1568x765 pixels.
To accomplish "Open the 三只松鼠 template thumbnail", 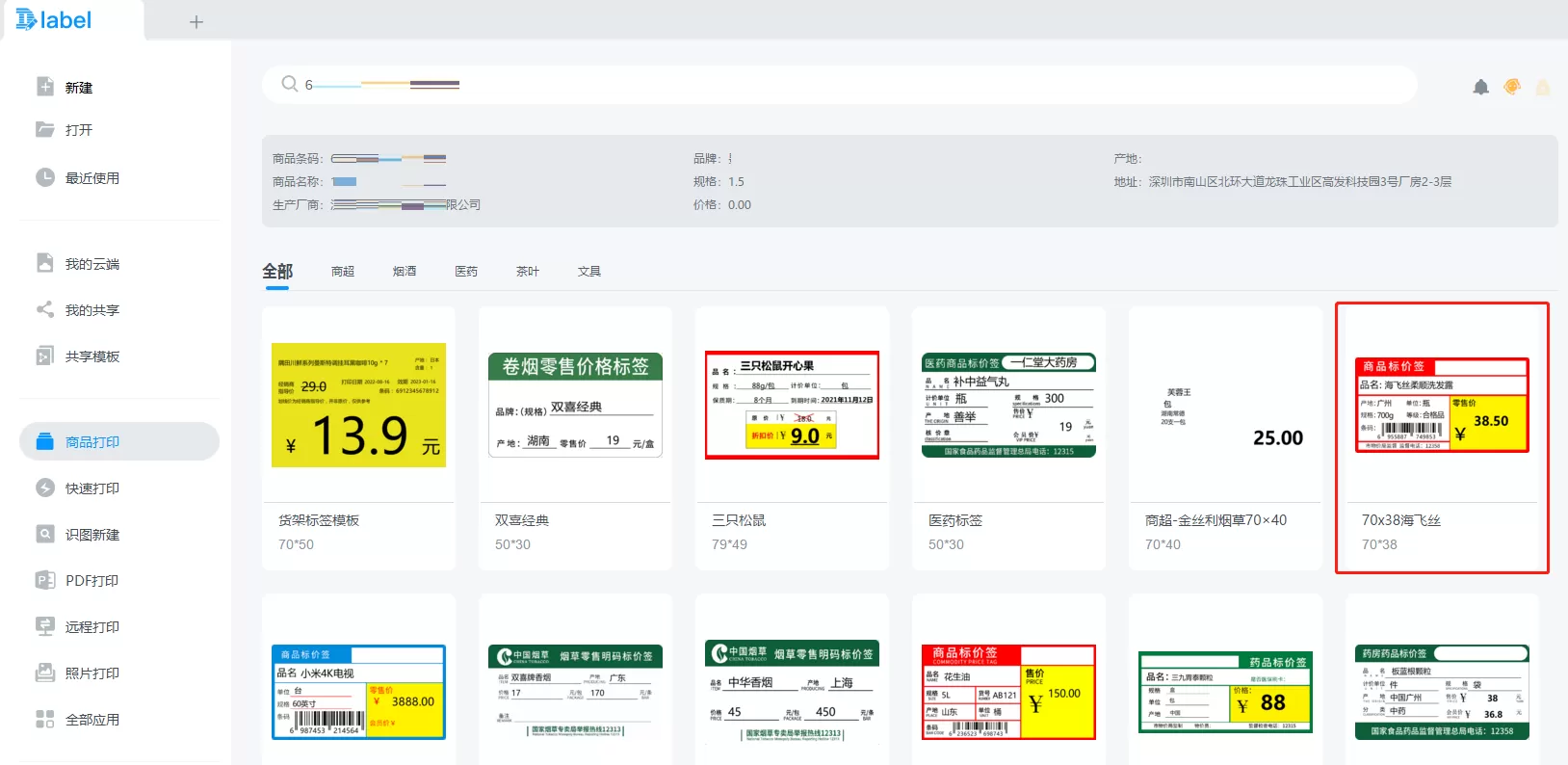I will coord(792,405).
